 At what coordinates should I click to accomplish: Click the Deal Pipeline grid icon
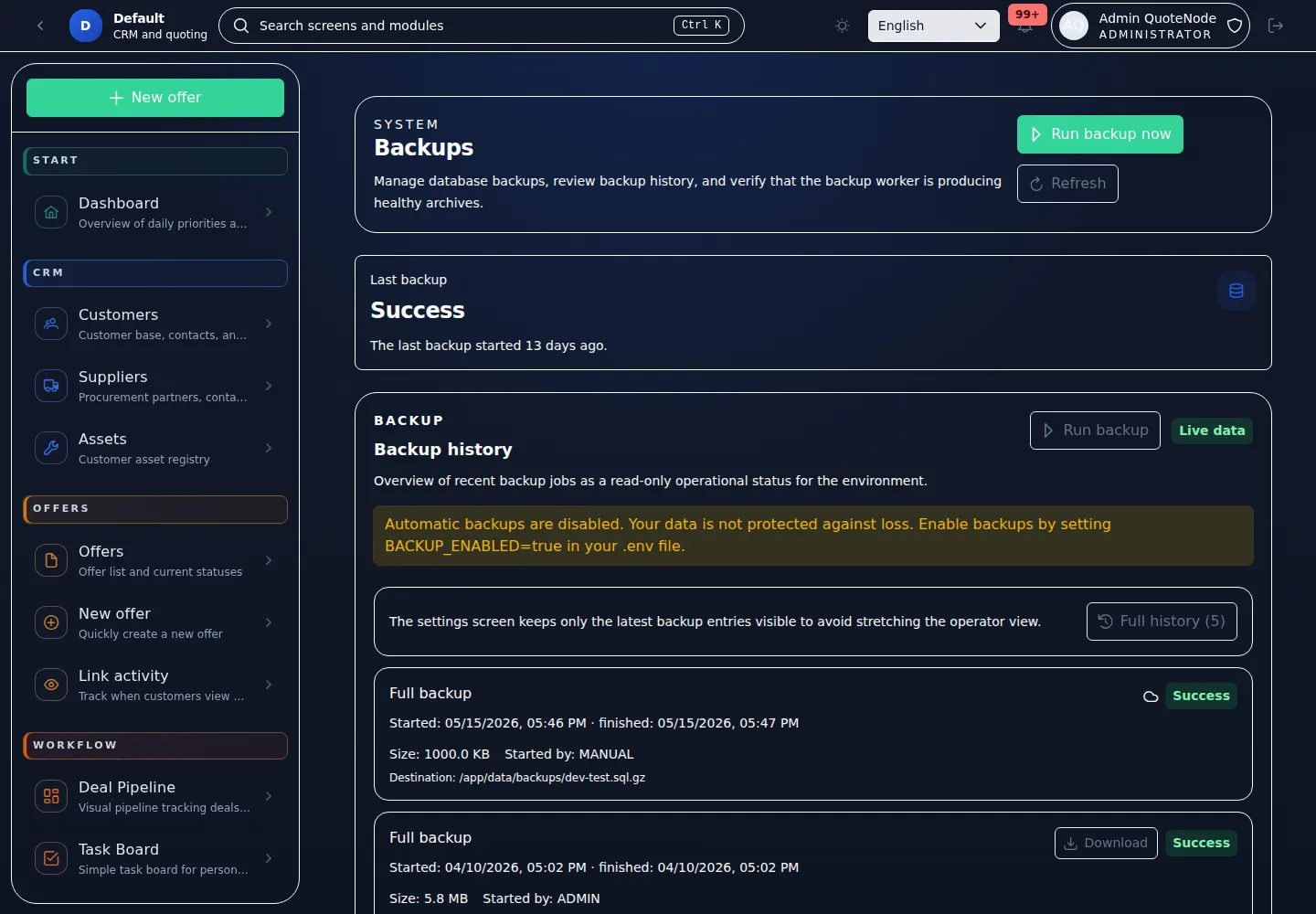51,796
